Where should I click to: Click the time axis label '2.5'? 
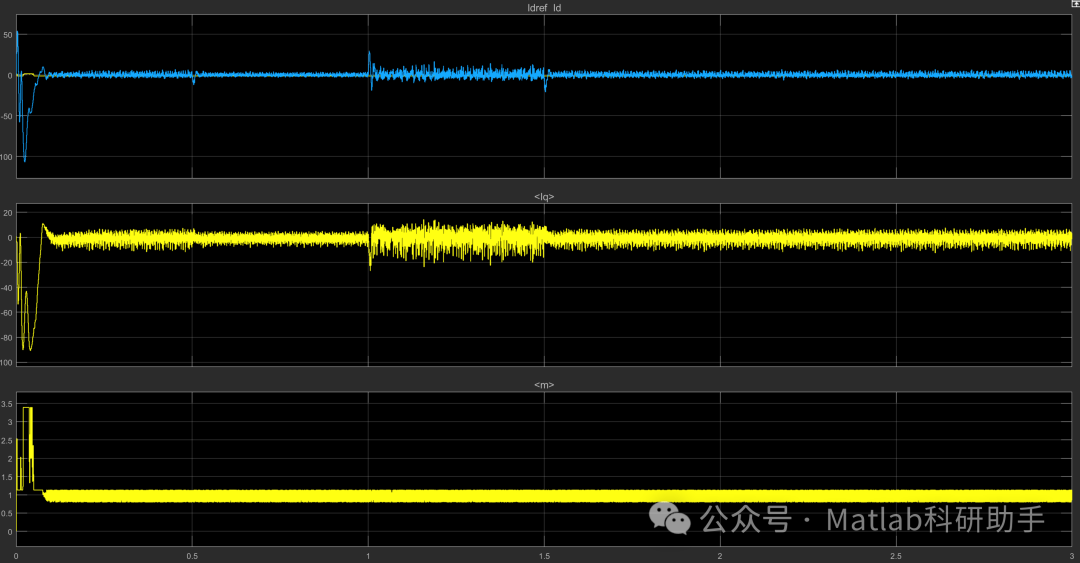[896, 556]
